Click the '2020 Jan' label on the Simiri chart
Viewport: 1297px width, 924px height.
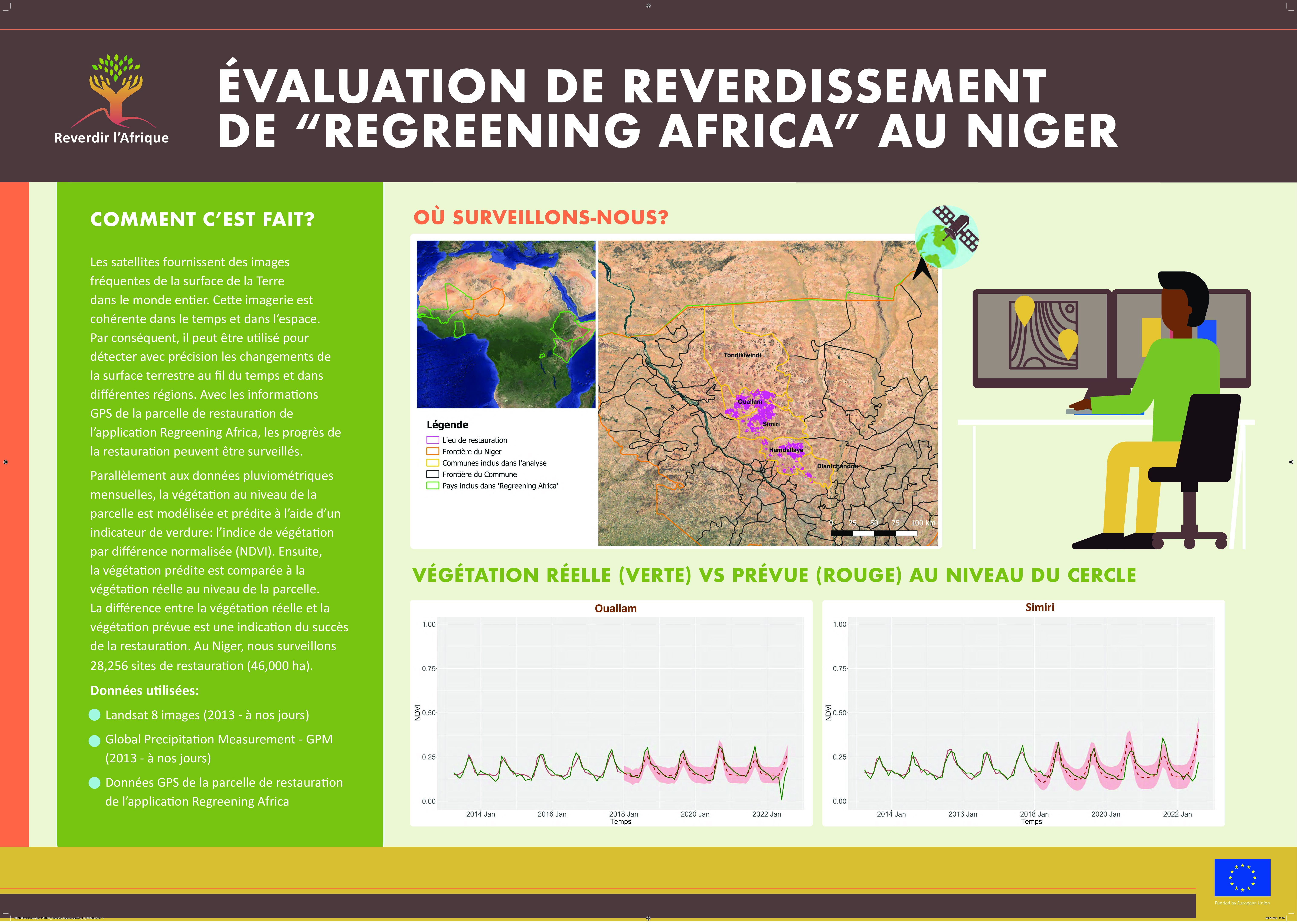[x=1106, y=814]
